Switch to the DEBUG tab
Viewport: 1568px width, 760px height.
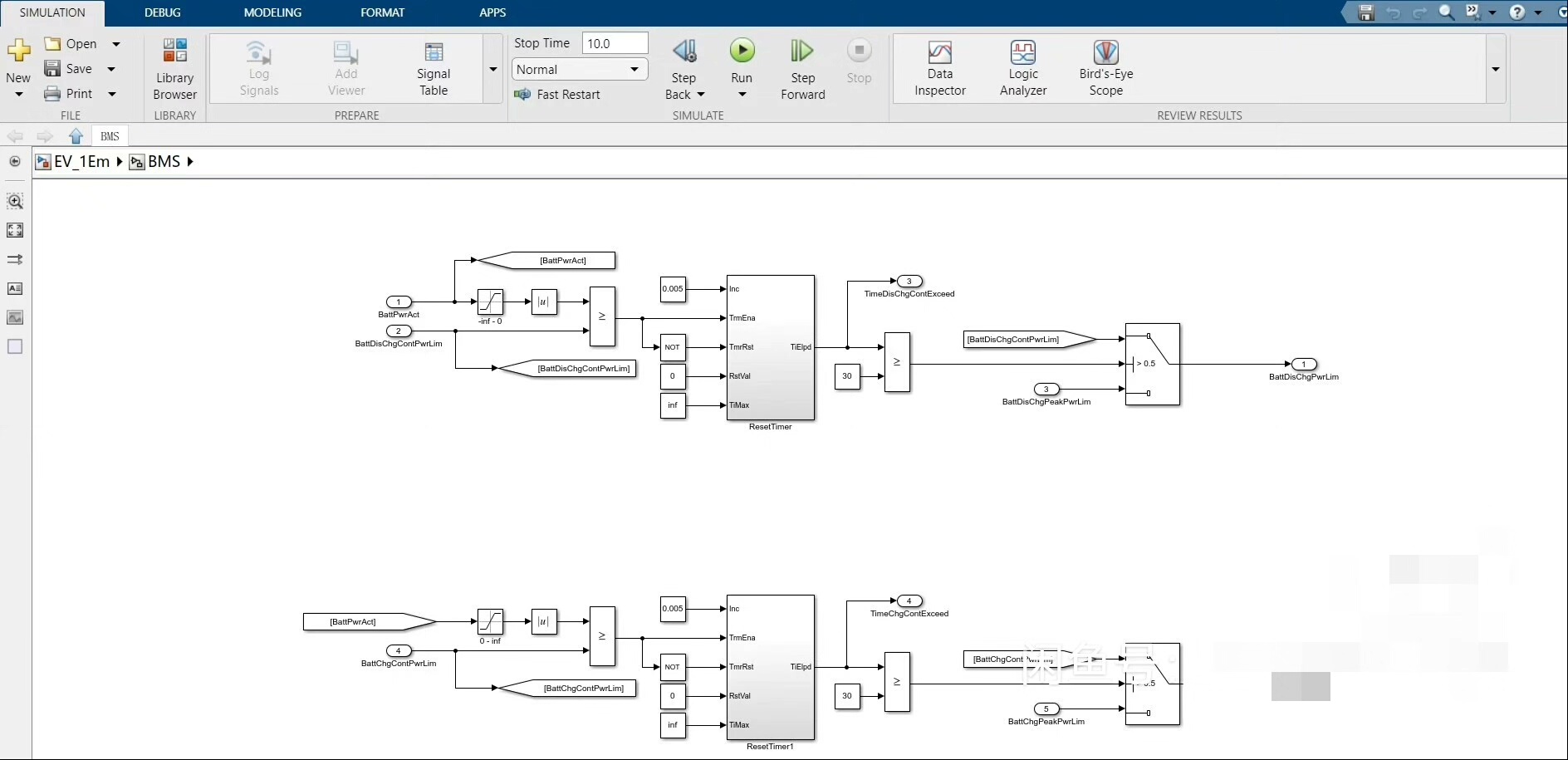pos(162,12)
